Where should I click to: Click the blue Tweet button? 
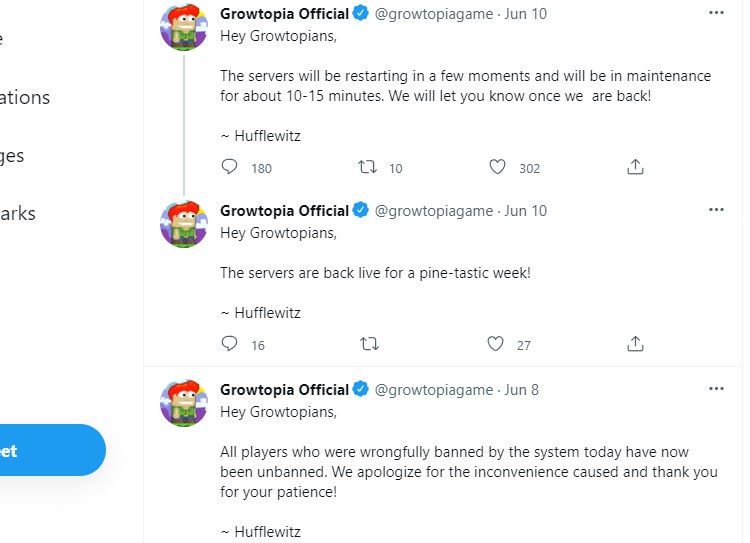click(x=53, y=450)
